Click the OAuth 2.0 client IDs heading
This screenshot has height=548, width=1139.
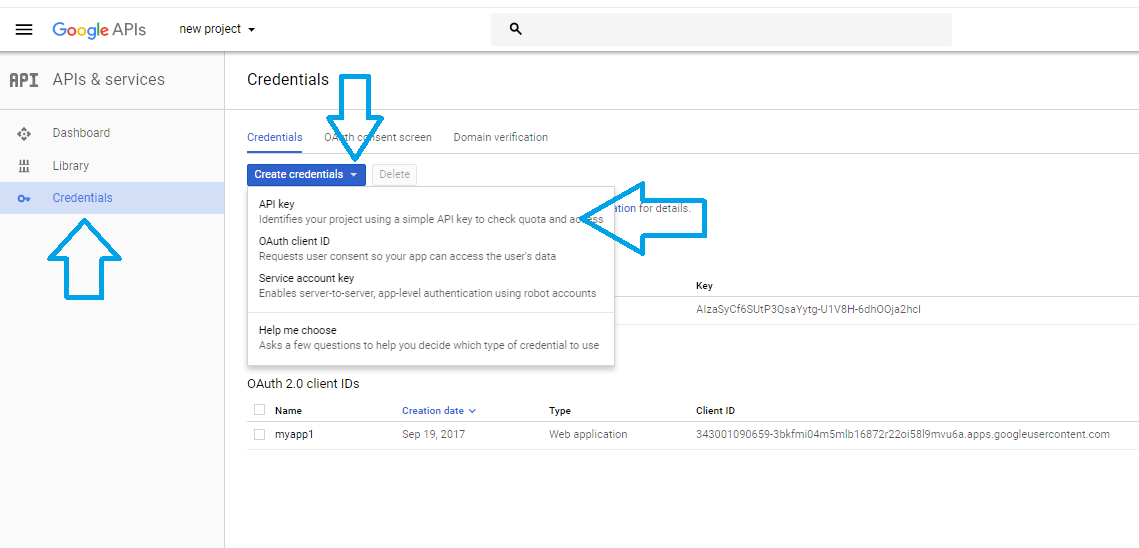coord(303,383)
